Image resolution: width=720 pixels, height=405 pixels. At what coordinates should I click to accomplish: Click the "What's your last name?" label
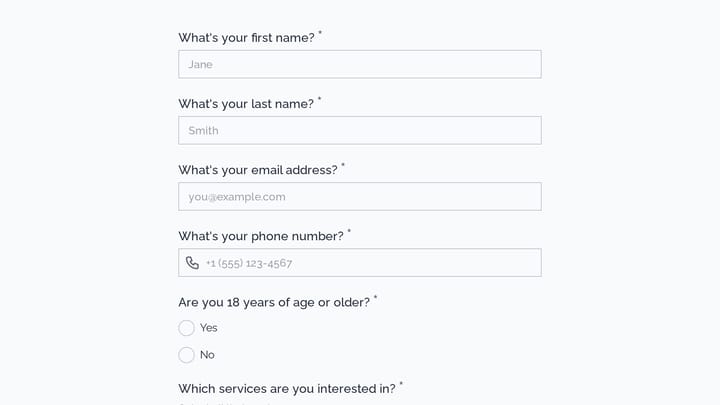tap(246, 104)
